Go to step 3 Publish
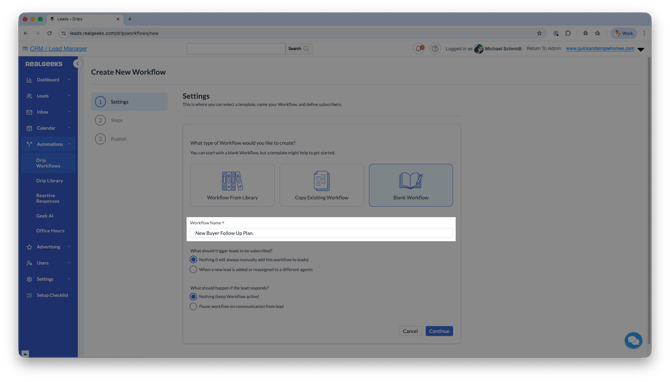This screenshot has height=382, width=670. [x=111, y=139]
